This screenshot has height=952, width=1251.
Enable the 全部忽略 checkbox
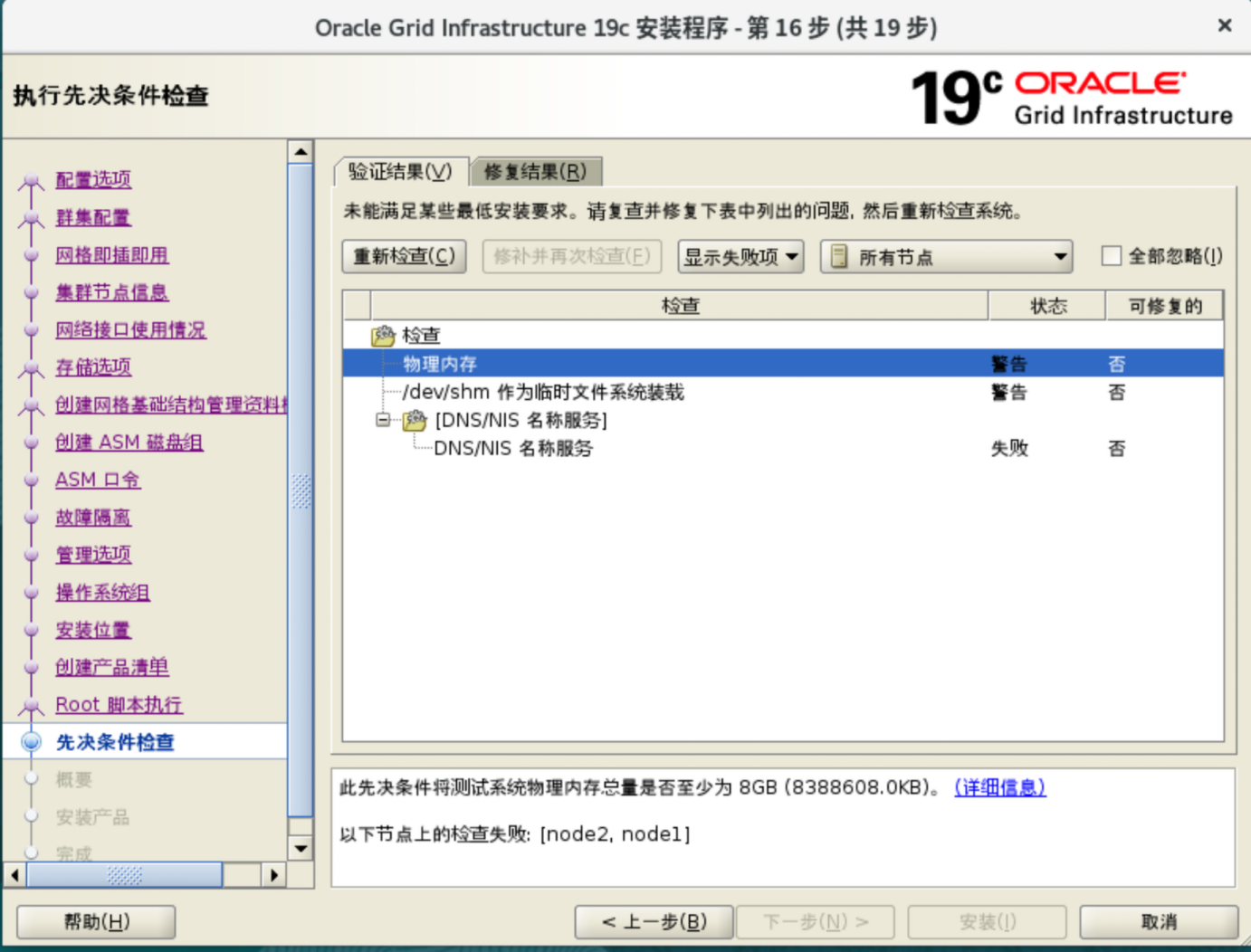point(1112,256)
